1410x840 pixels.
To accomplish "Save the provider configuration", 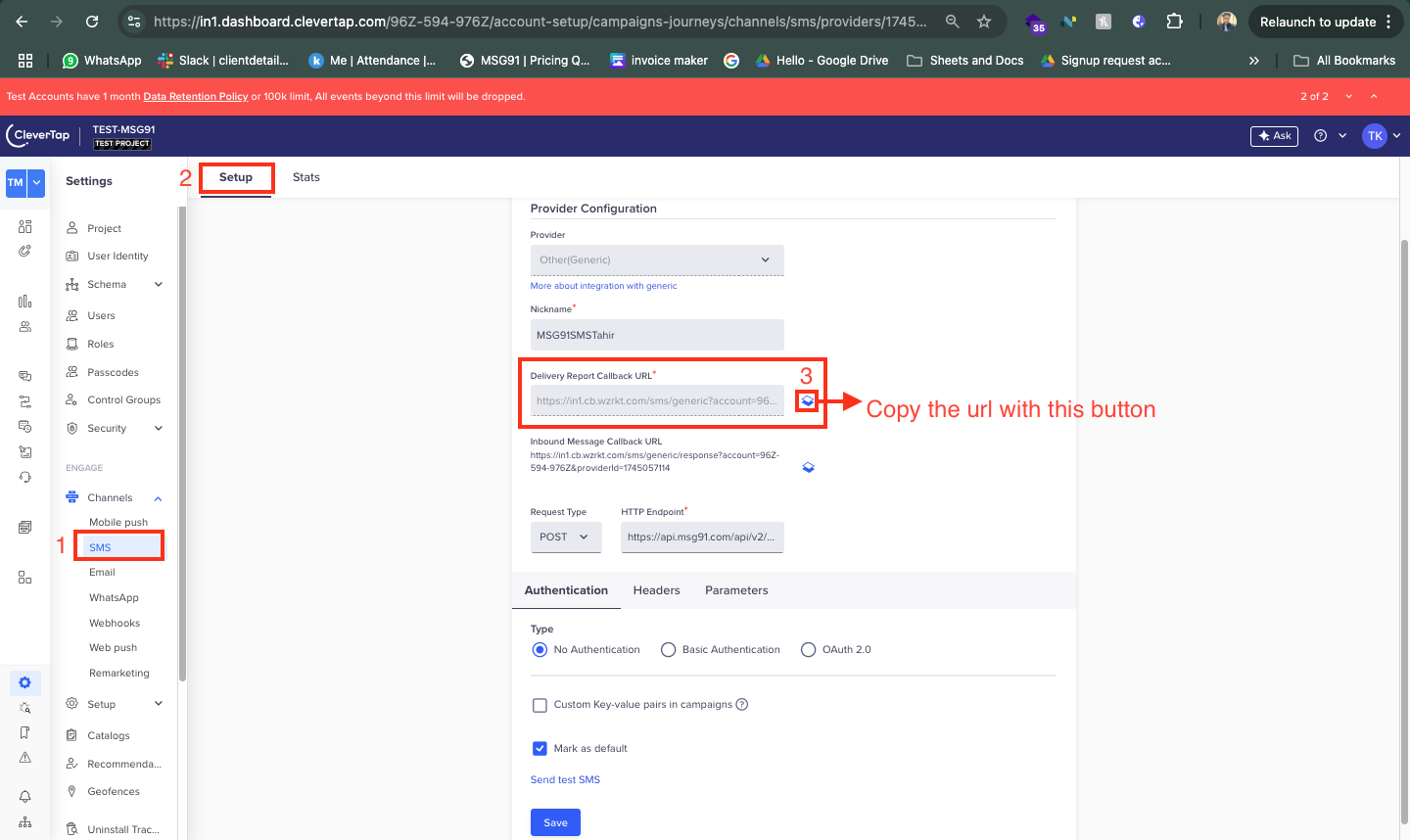I will [555, 822].
